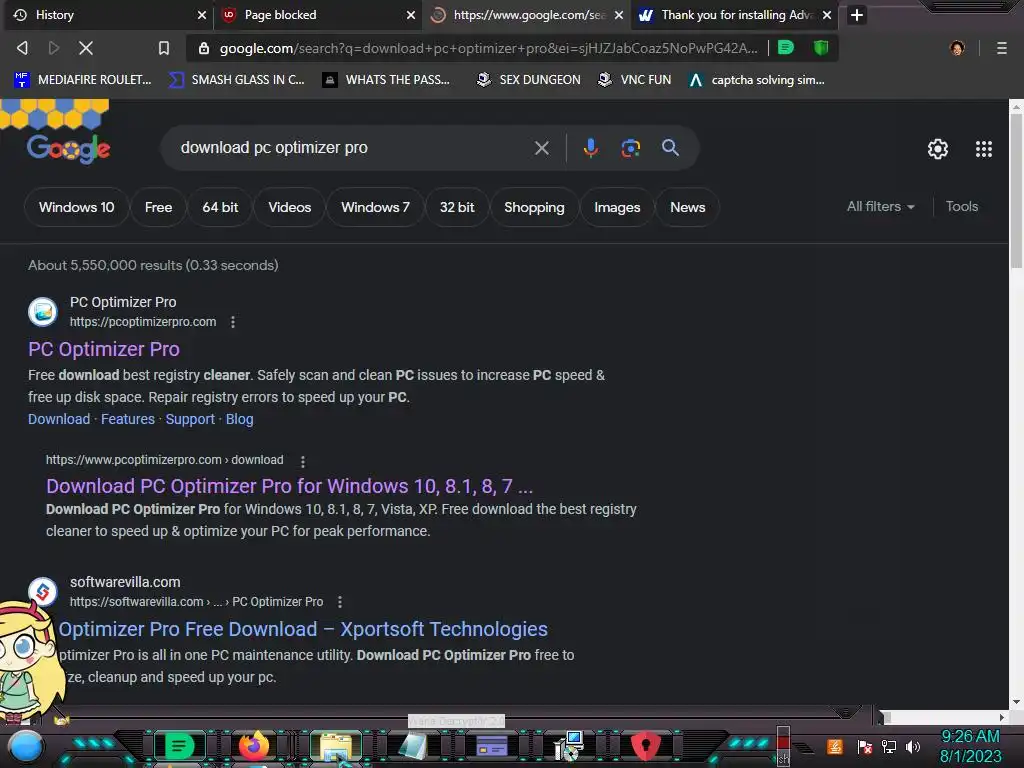
Task: Open the Blog sitelink
Action: (x=240, y=419)
